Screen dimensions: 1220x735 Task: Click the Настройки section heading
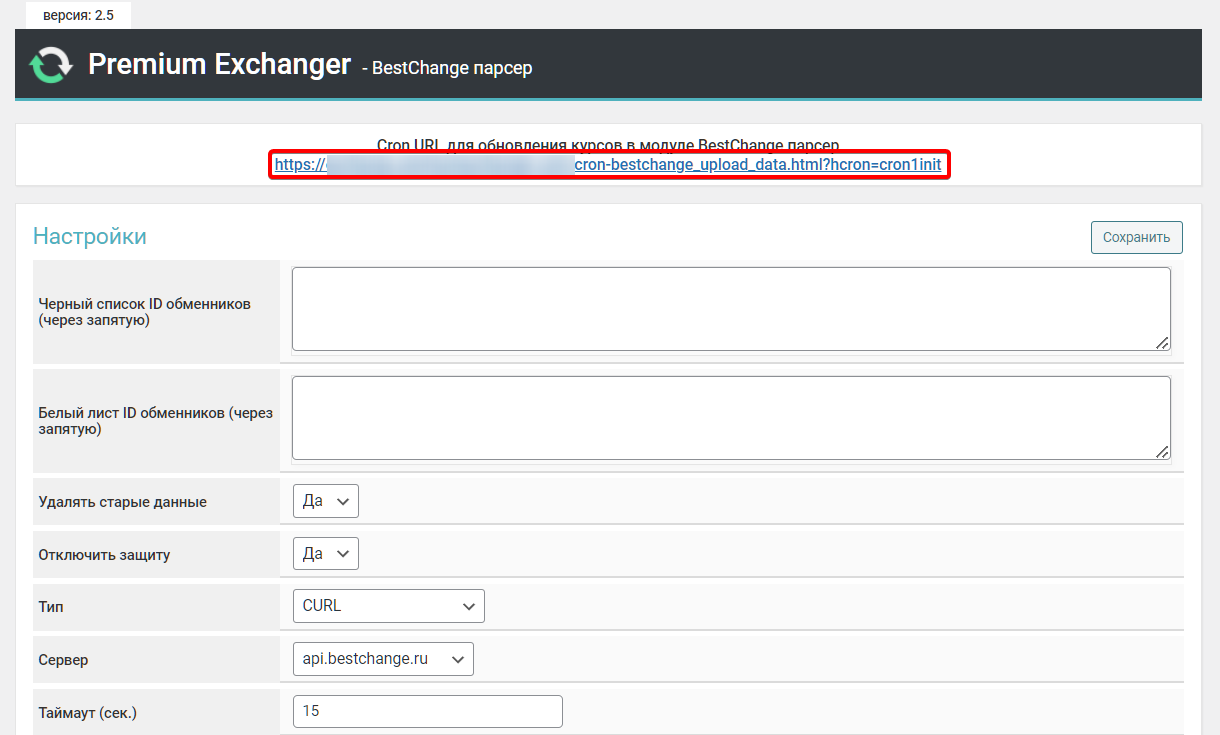click(x=90, y=236)
